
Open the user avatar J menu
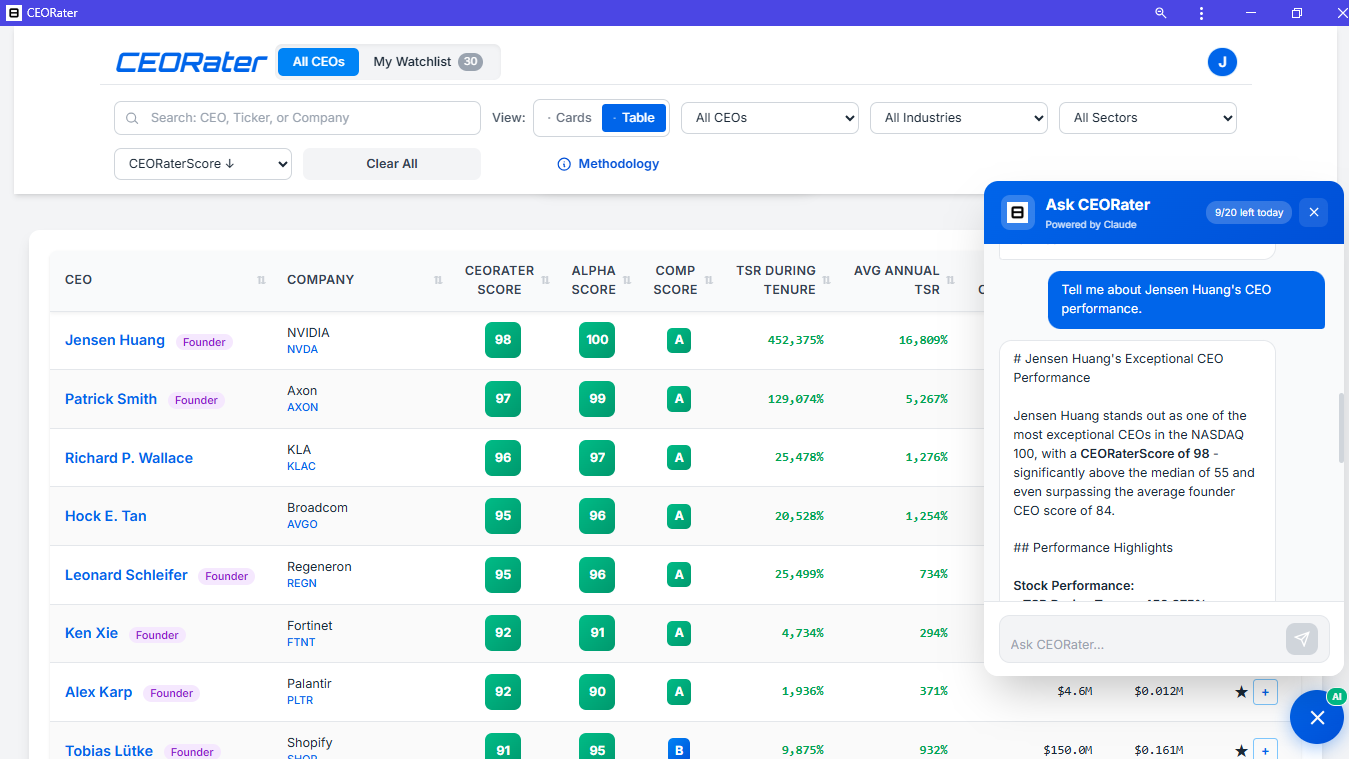coord(1222,62)
